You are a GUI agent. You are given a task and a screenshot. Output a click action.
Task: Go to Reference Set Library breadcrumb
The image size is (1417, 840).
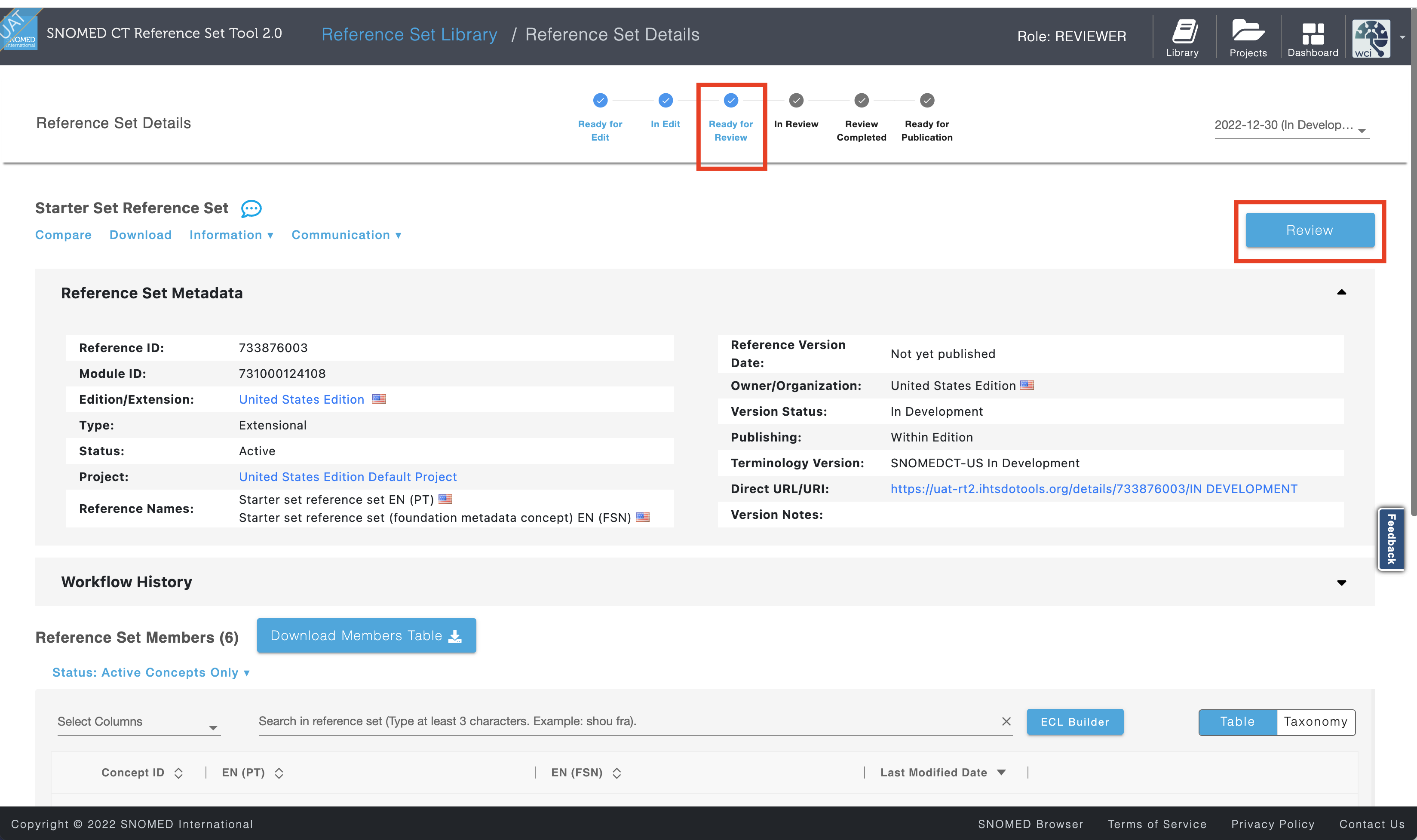pyautogui.click(x=409, y=34)
